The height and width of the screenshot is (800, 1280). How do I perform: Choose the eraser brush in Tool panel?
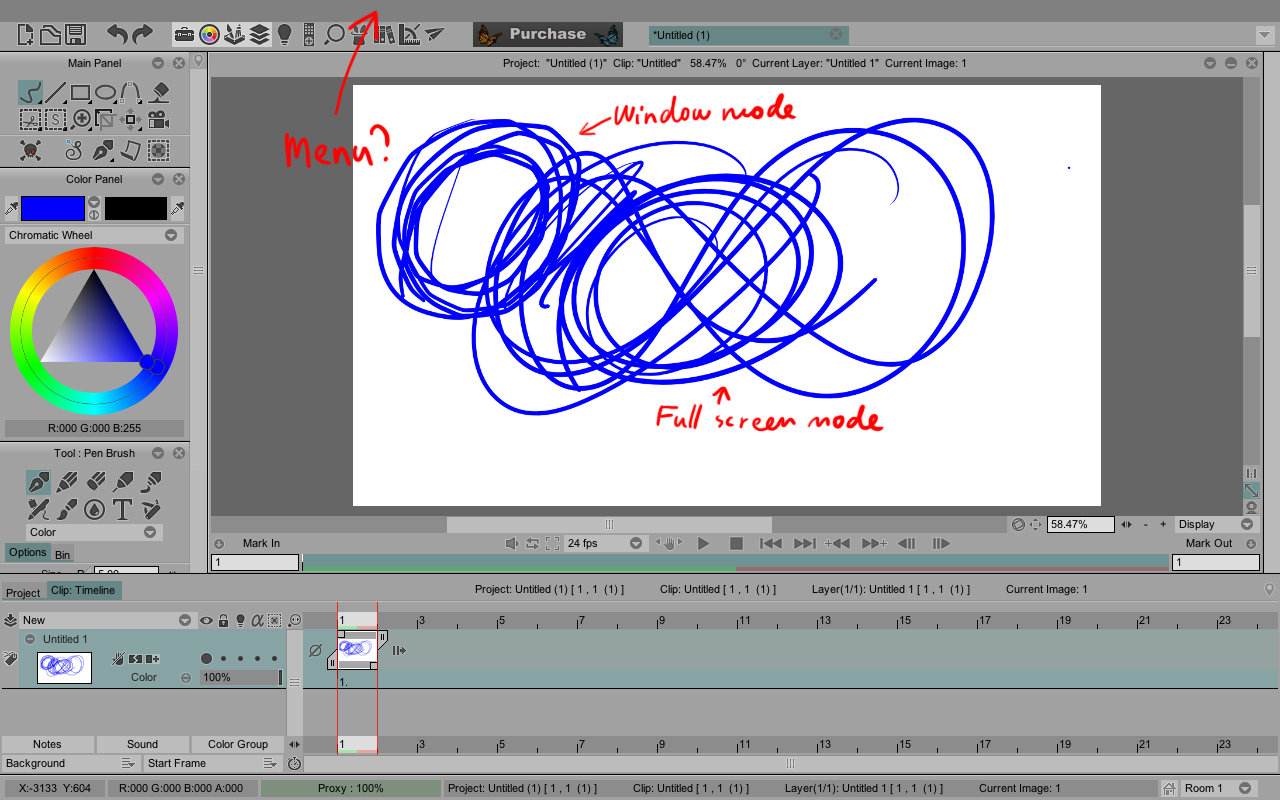(x=96, y=482)
